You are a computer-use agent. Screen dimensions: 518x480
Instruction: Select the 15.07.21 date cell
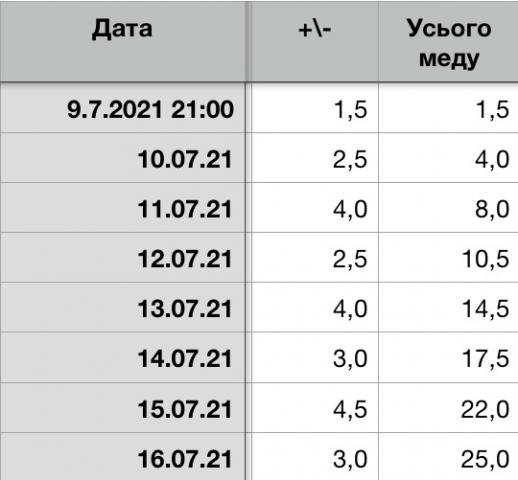point(122,408)
